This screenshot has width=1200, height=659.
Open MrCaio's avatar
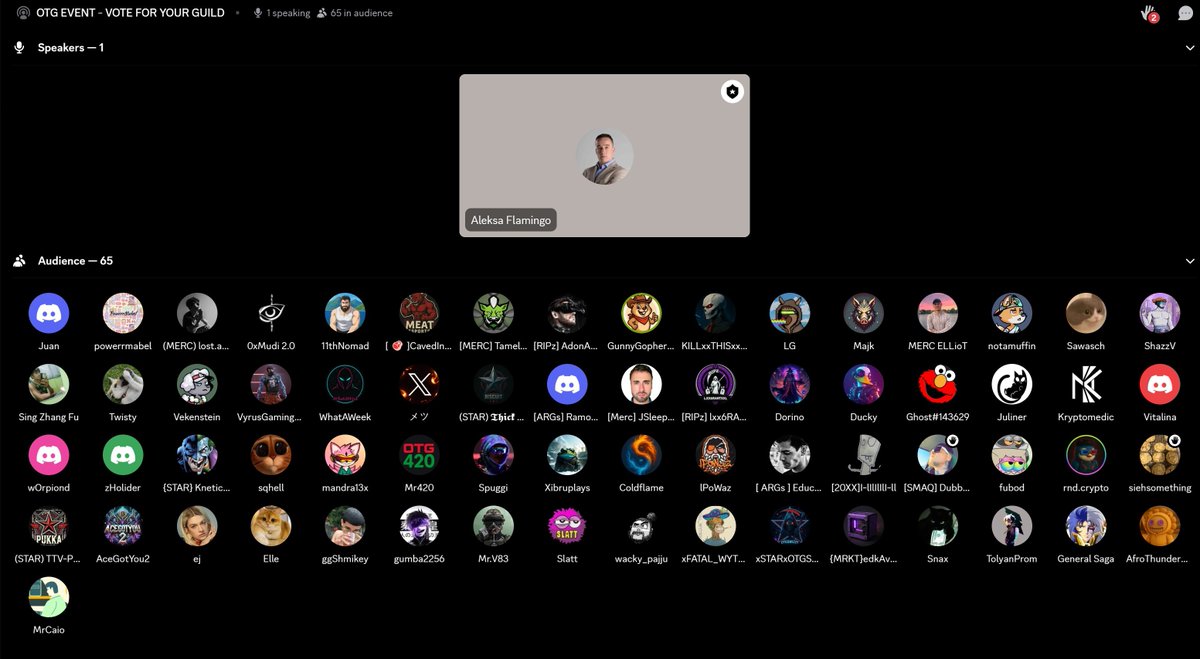point(49,597)
